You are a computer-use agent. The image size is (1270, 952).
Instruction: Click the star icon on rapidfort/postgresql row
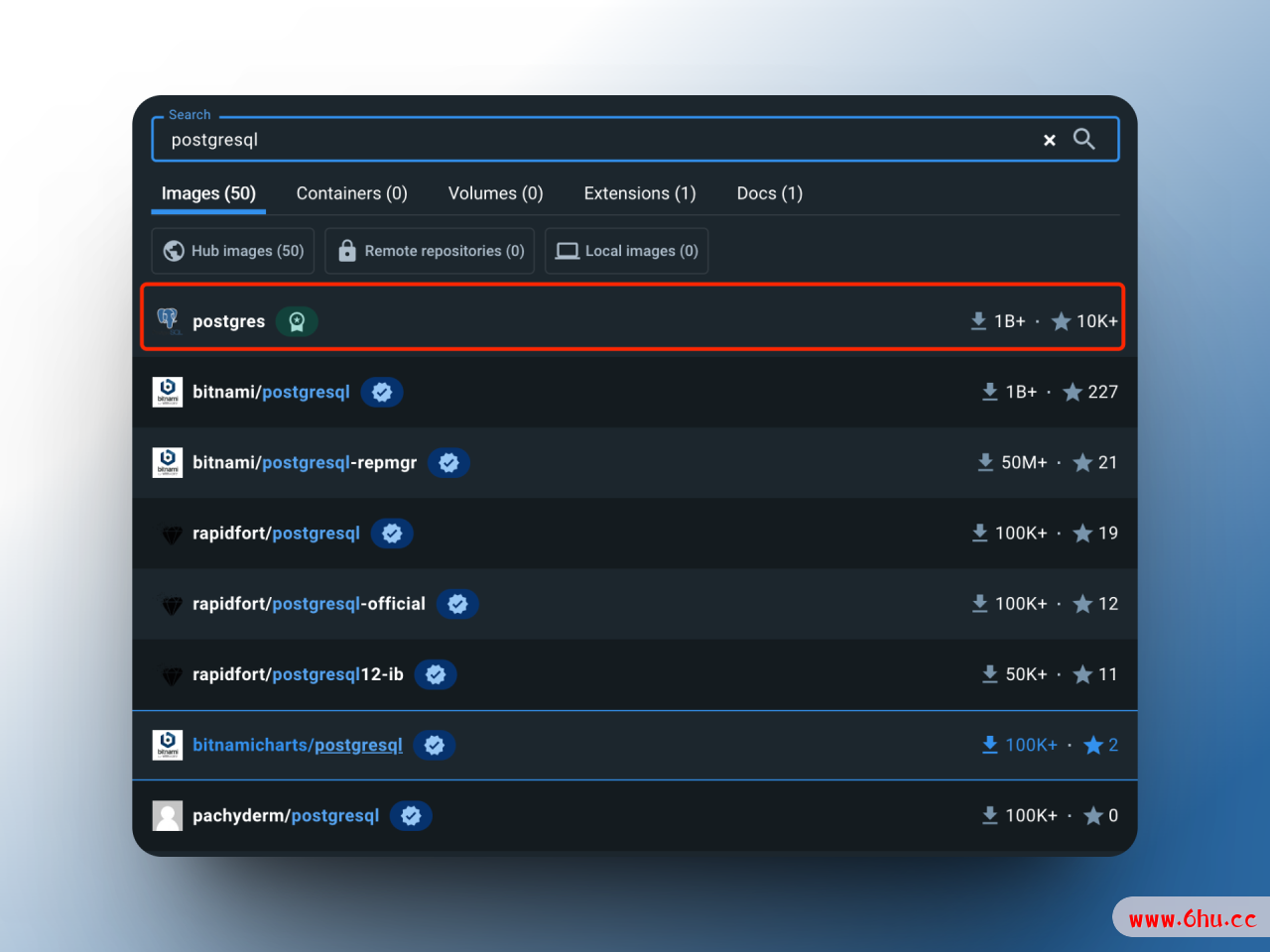[1082, 534]
